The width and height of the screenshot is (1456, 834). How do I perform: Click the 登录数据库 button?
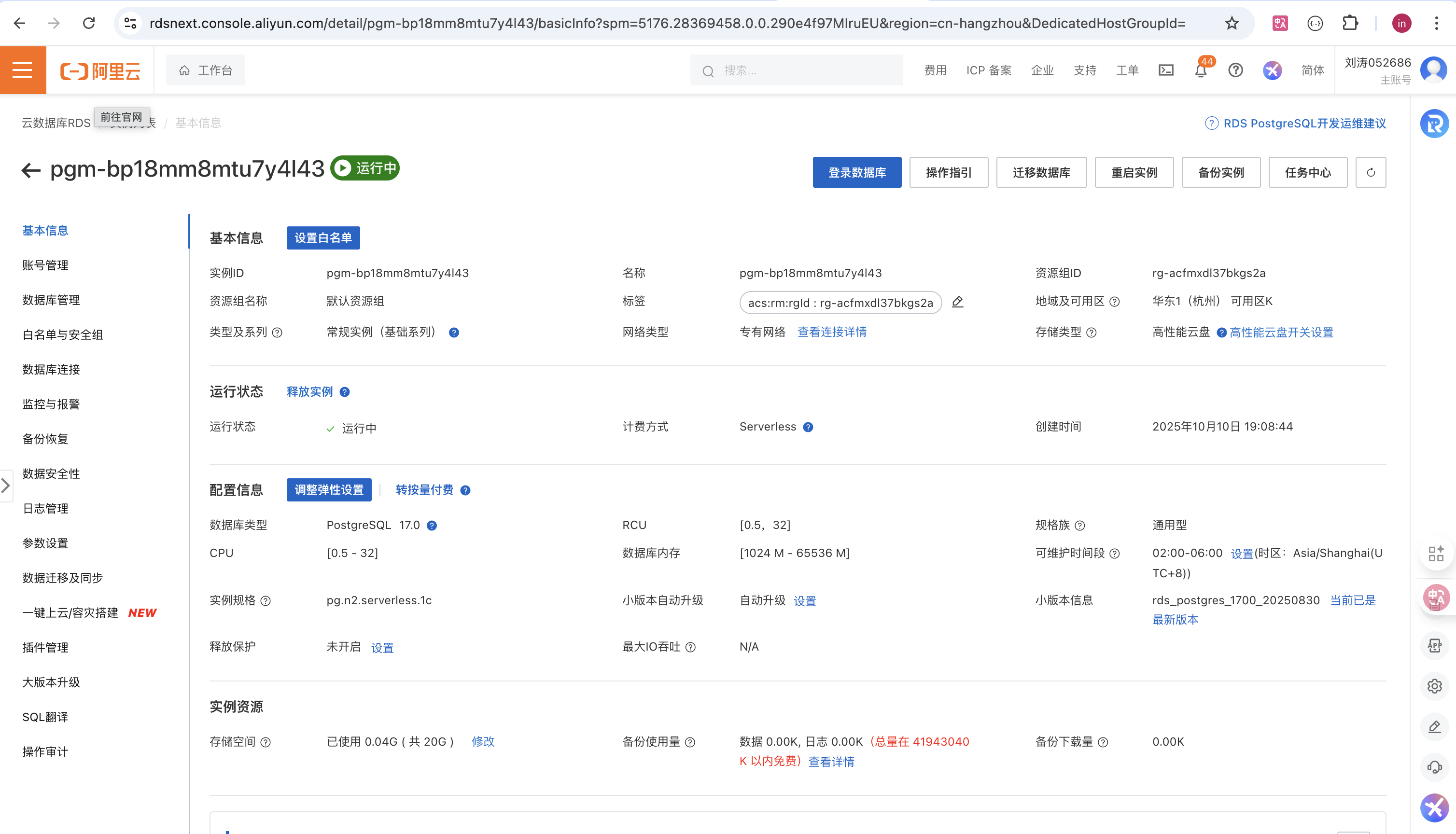tap(856, 172)
